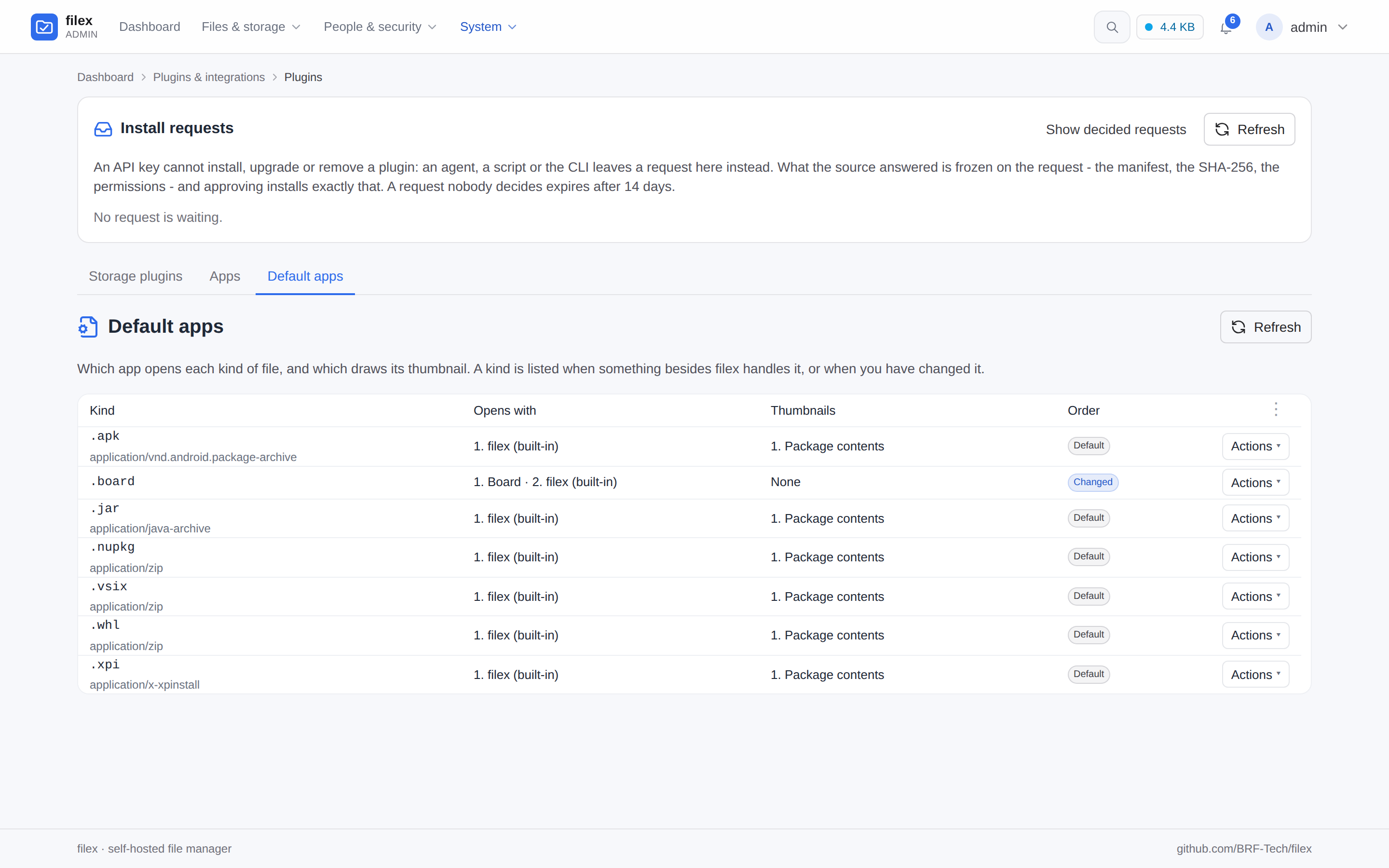Click the Default apps file-gear icon
Screen dimensions: 1389x868
pos(88,326)
